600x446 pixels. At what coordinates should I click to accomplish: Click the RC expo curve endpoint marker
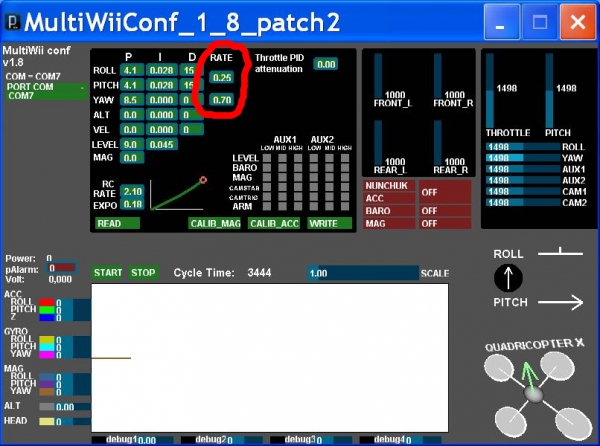tap(203, 180)
